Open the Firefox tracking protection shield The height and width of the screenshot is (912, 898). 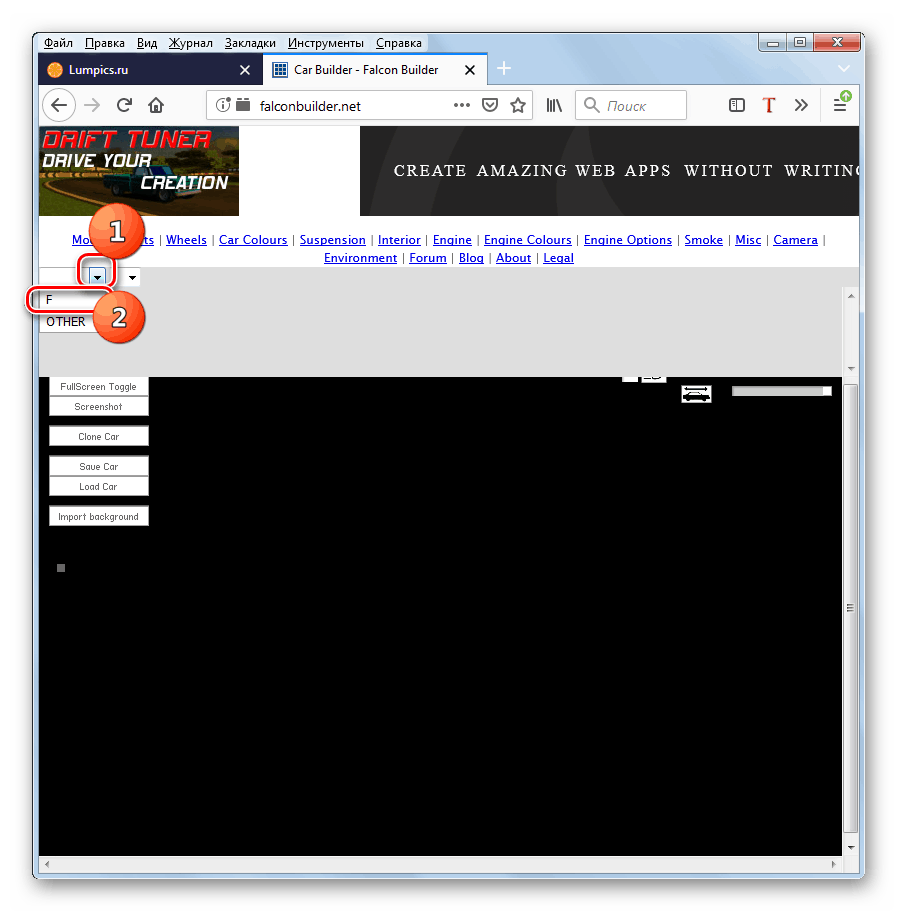[489, 105]
